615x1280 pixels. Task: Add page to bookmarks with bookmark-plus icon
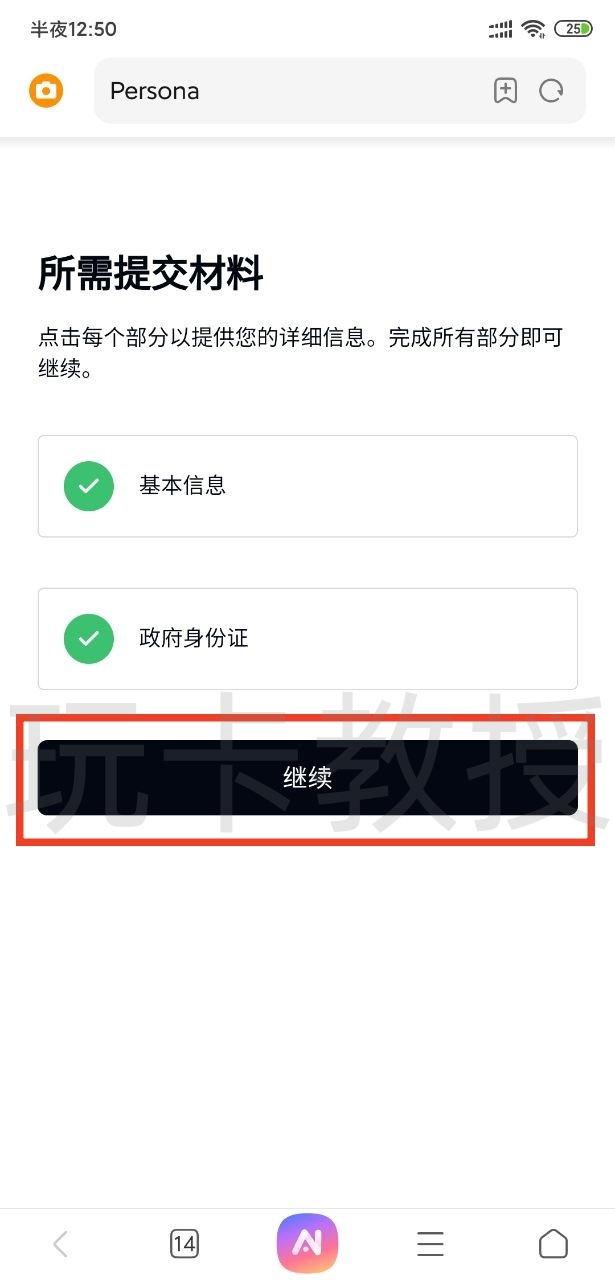click(x=506, y=91)
